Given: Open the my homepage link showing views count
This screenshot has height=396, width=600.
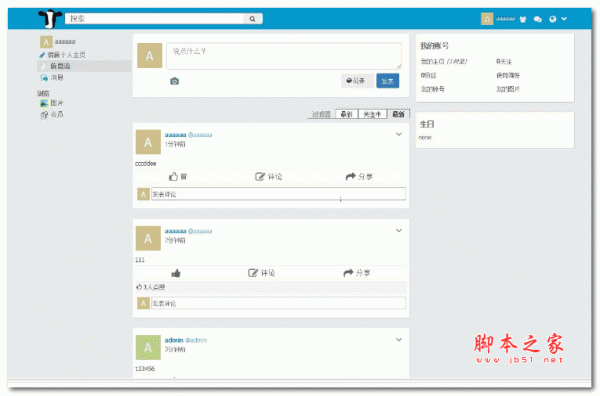Looking at the screenshot, I should click(444, 62).
